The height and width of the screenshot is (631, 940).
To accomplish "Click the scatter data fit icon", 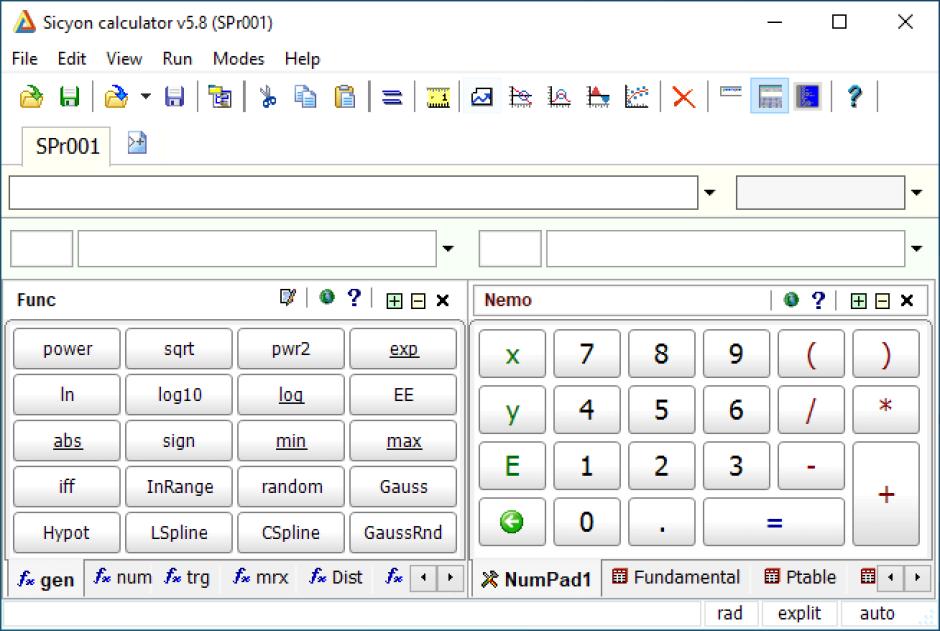I will (636, 96).
